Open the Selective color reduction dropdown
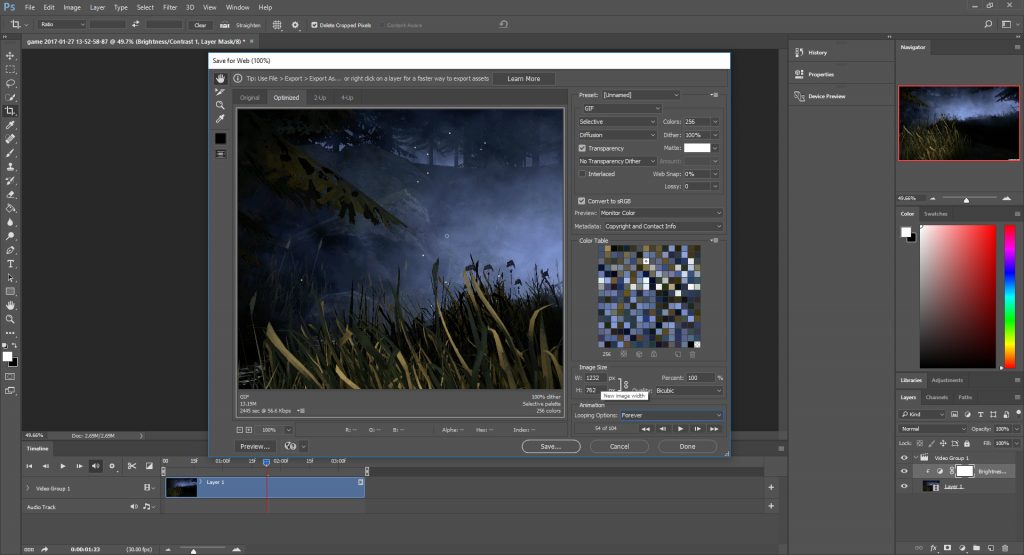 pyautogui.click(x=617, y=121)
